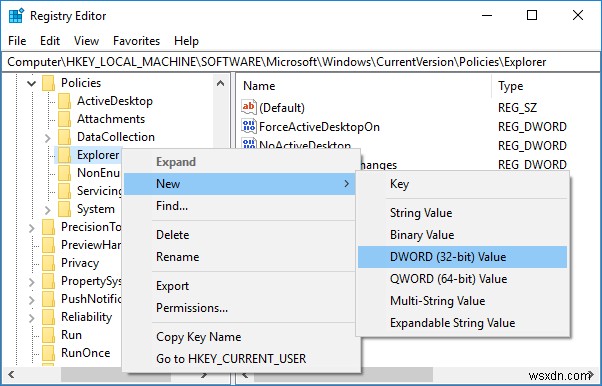
Task: Choose Delete in context menu
Action: [x=240, y=235]
